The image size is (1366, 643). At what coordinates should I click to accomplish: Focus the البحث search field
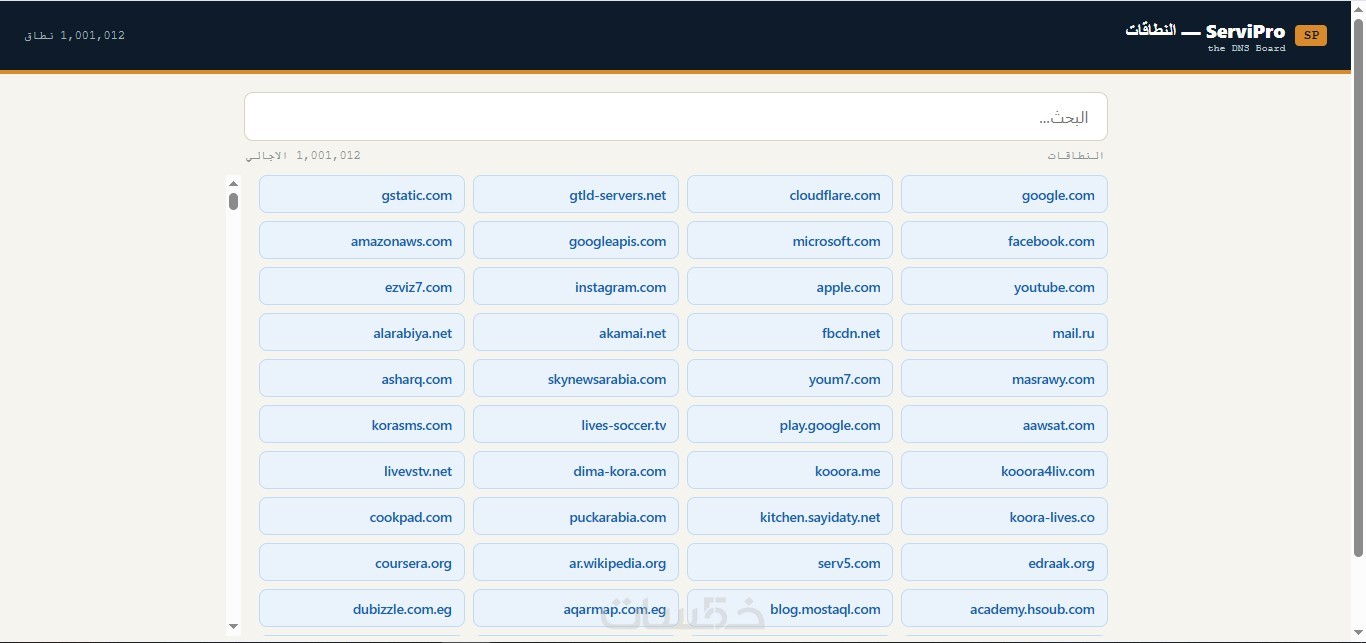tap(676, 117)
